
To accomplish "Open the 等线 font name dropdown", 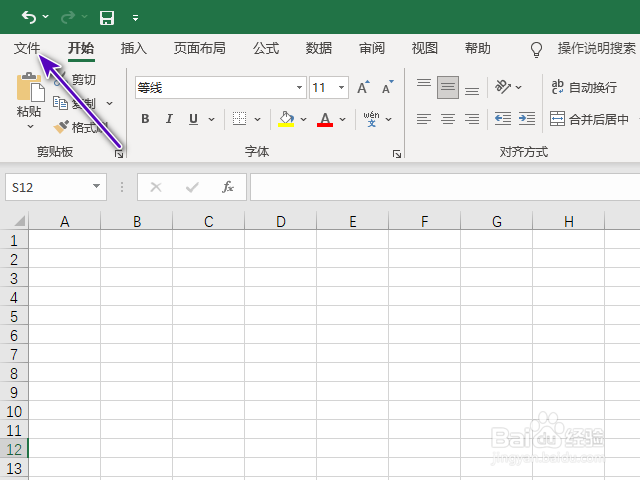I will 299,87.
